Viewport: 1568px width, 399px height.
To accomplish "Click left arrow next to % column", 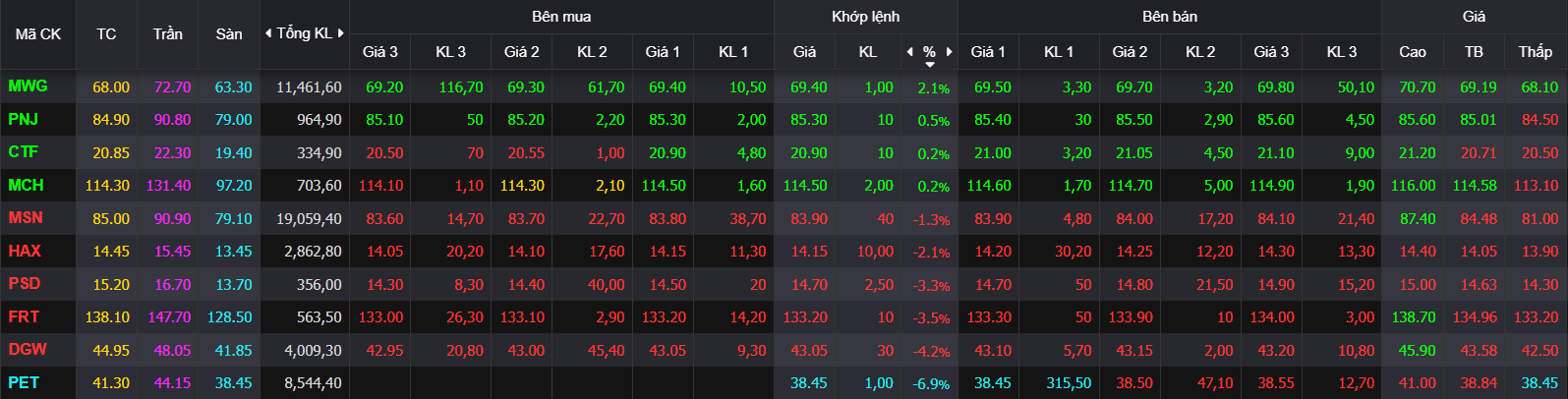I will point(909,51).
